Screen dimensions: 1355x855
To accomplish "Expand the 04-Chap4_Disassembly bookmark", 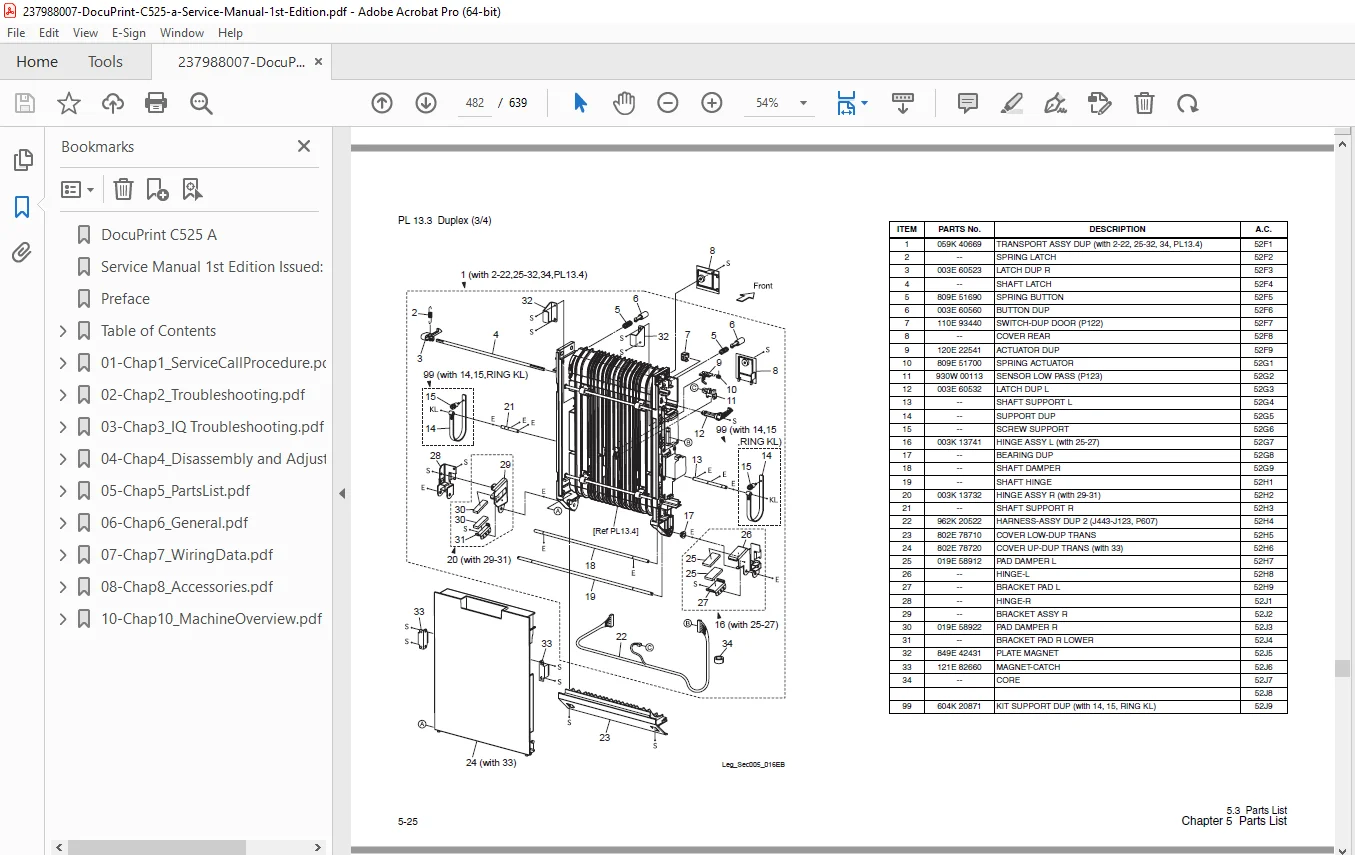I will coord(63,459).
